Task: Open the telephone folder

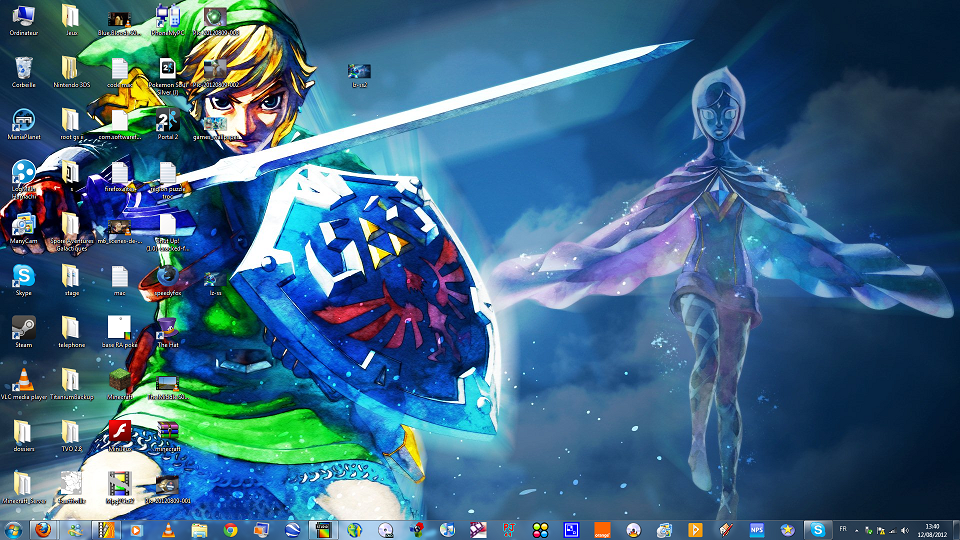Action: (71, 332)
